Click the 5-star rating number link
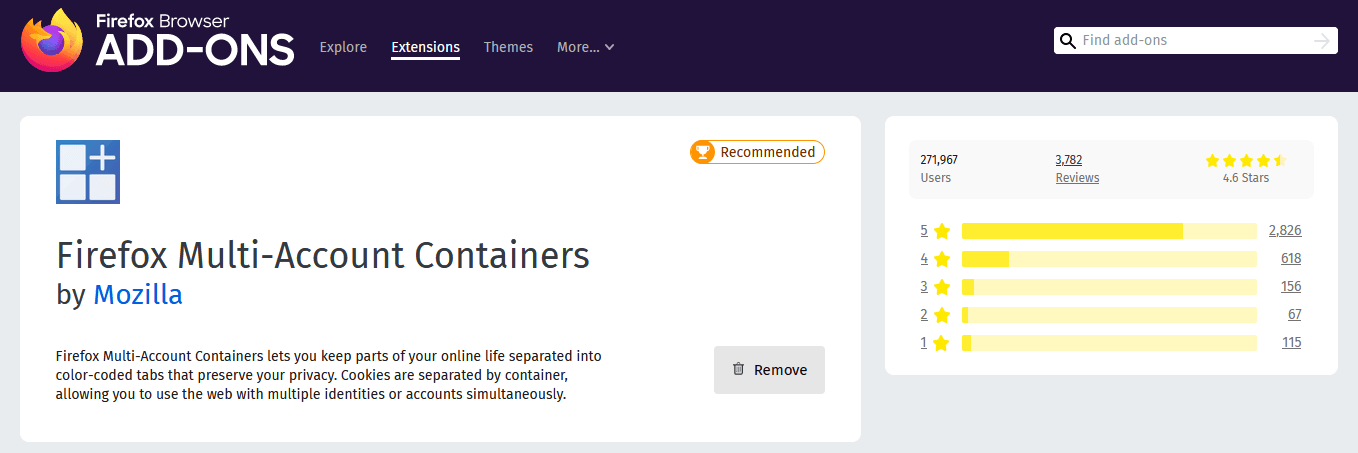The height and width of the screenshot is (453, 1358). coord(924,231)
